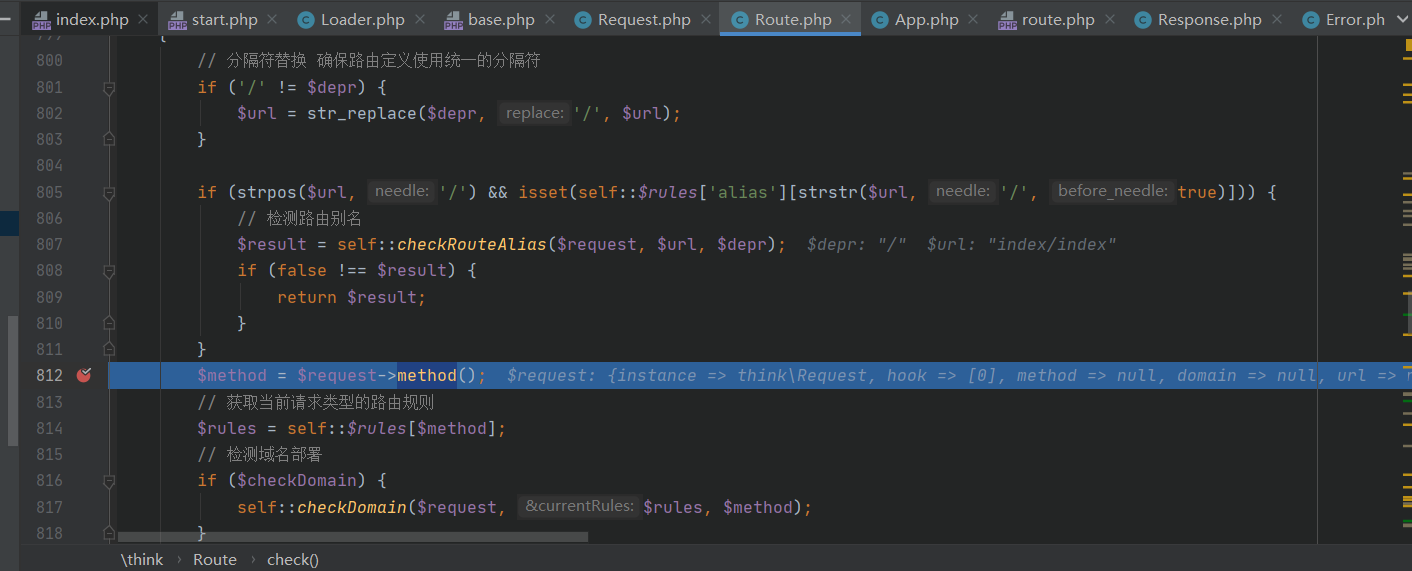Click the '&currentRules:' parameter hint on line 817
Viewport: 1412px width, 571px height.
pos(580,507)
